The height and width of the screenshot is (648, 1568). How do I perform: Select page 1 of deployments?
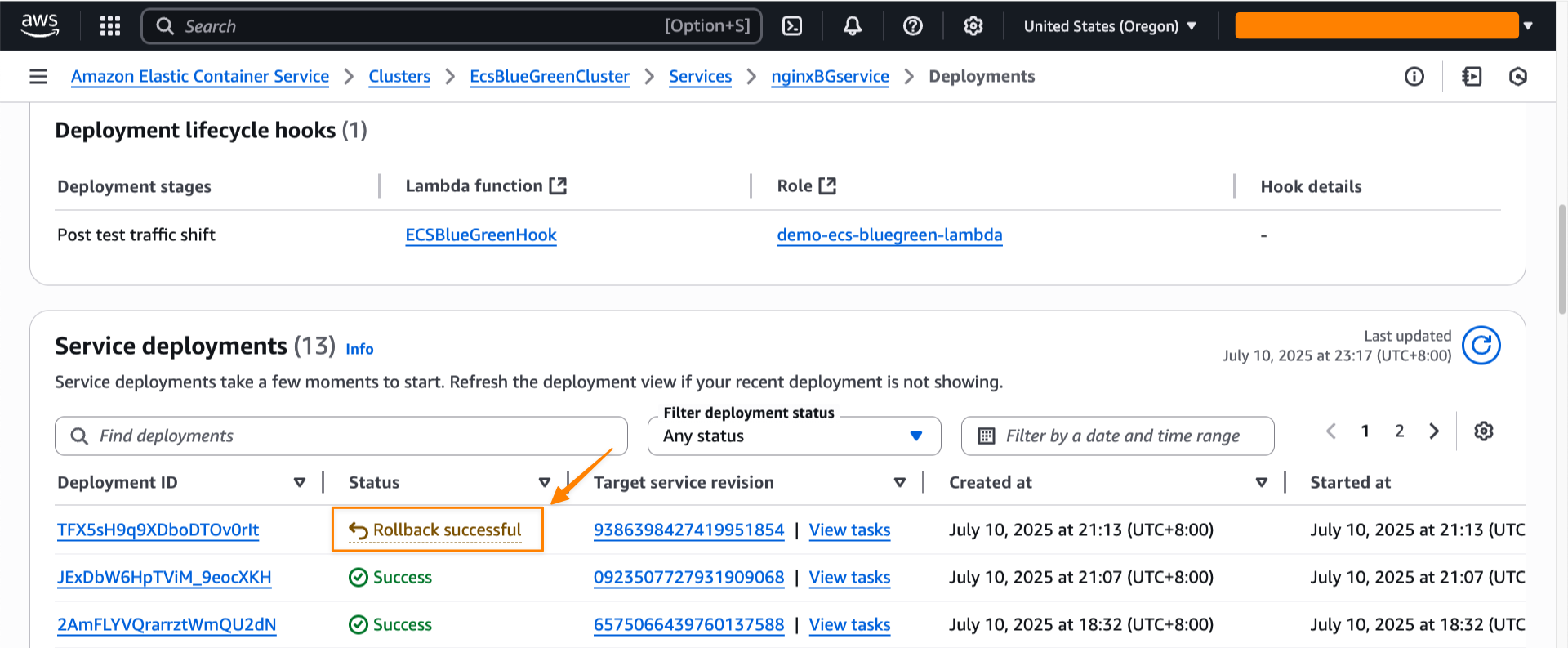pos(1365,431)
